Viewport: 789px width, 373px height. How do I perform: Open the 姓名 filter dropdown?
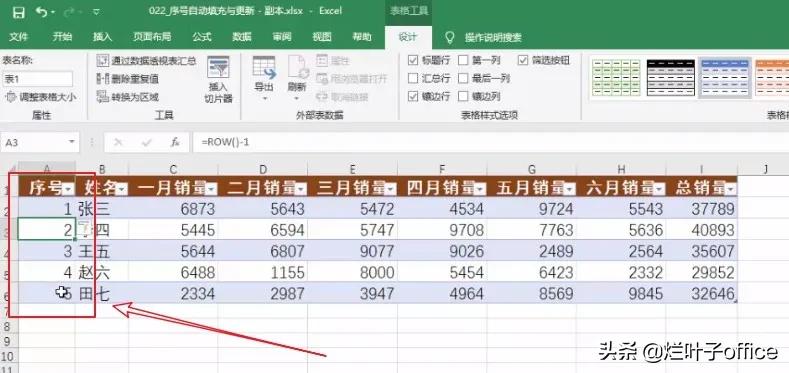point(122,189)
